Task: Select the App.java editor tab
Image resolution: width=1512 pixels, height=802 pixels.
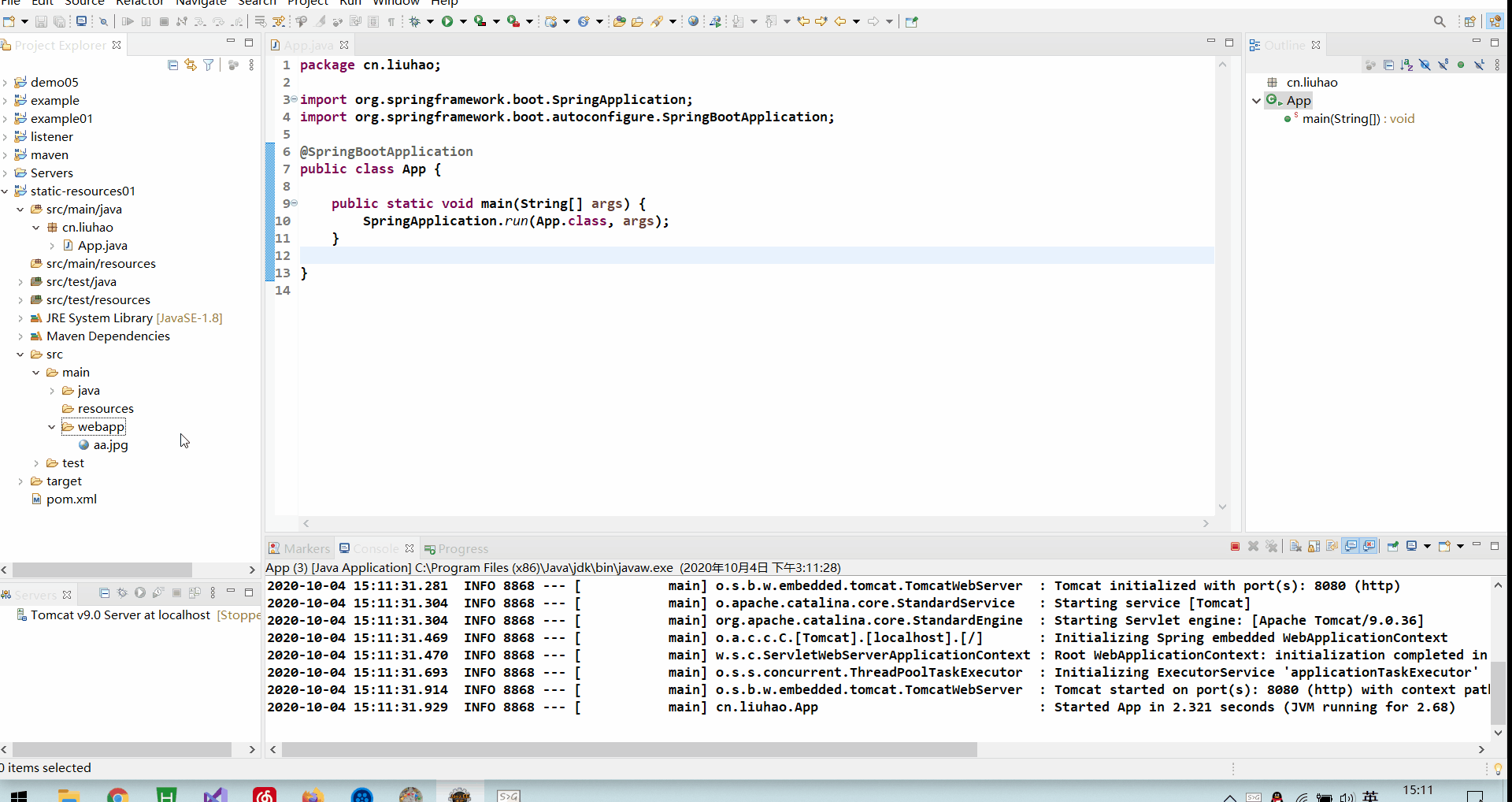Action: click(x=308, y=45)
